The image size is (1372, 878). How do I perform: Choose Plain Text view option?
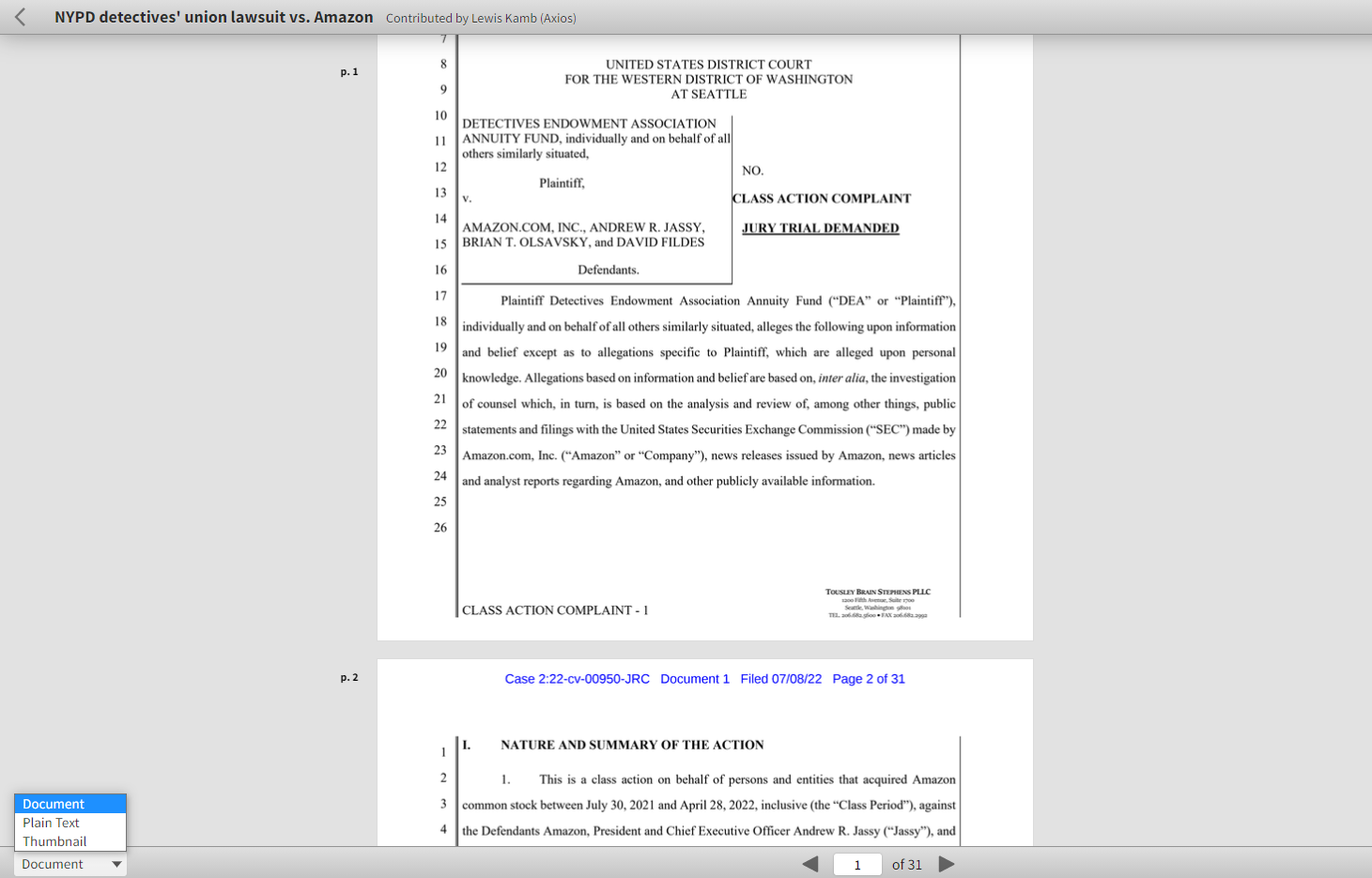pyautogui.click(x=70, y=823)
